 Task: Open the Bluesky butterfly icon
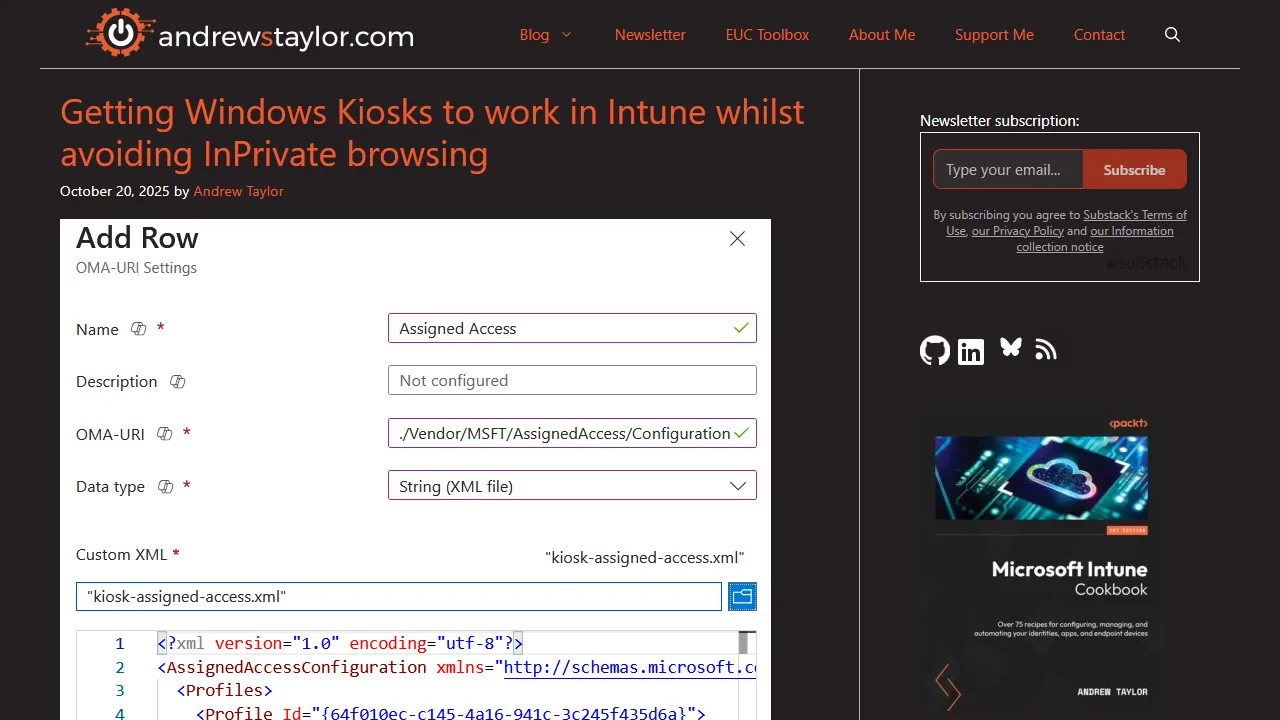(1011, 348)
